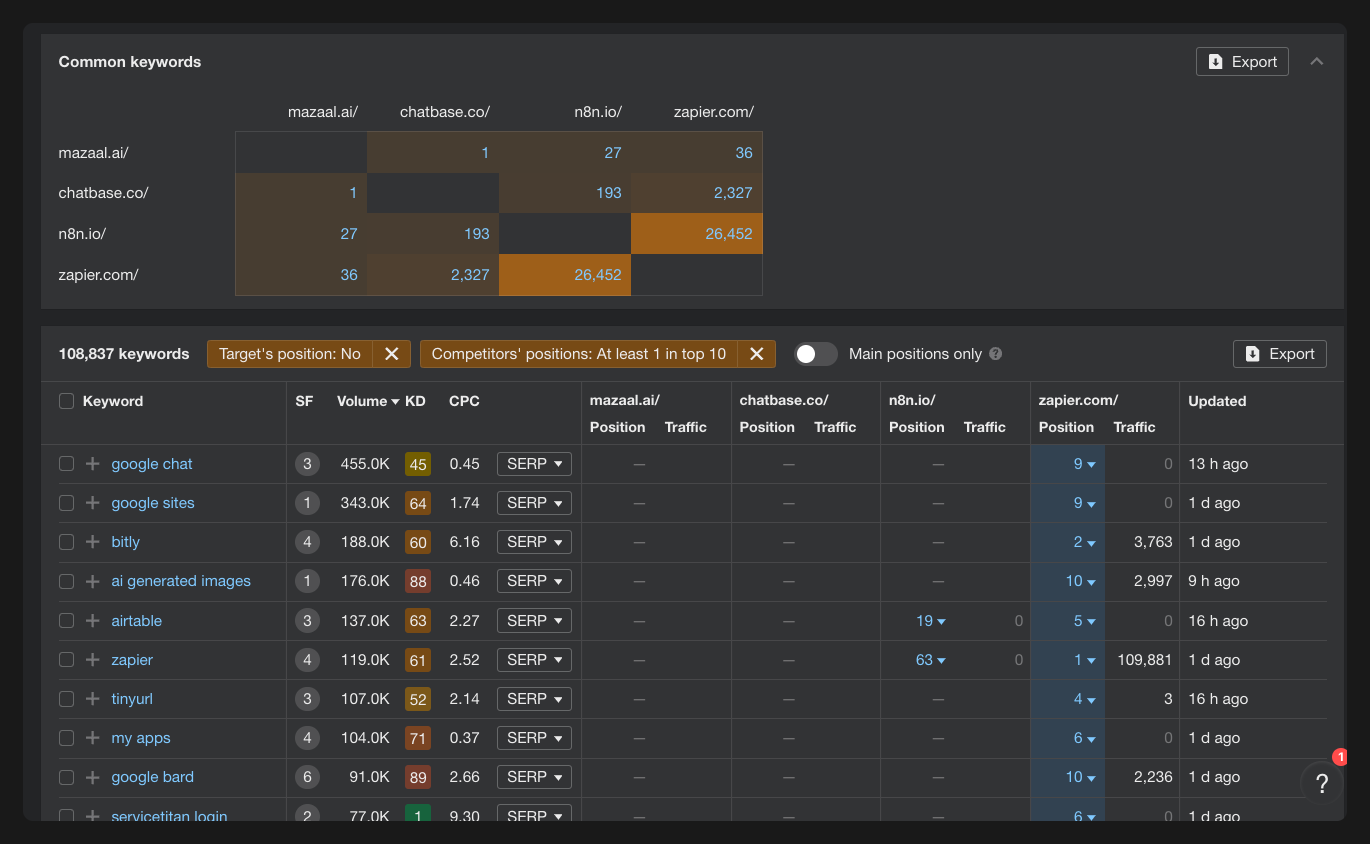This screenshot has height=844, width=1370.
Task: Open 193 common keywords in n8n.io row
Action: (x=477, y=233)
